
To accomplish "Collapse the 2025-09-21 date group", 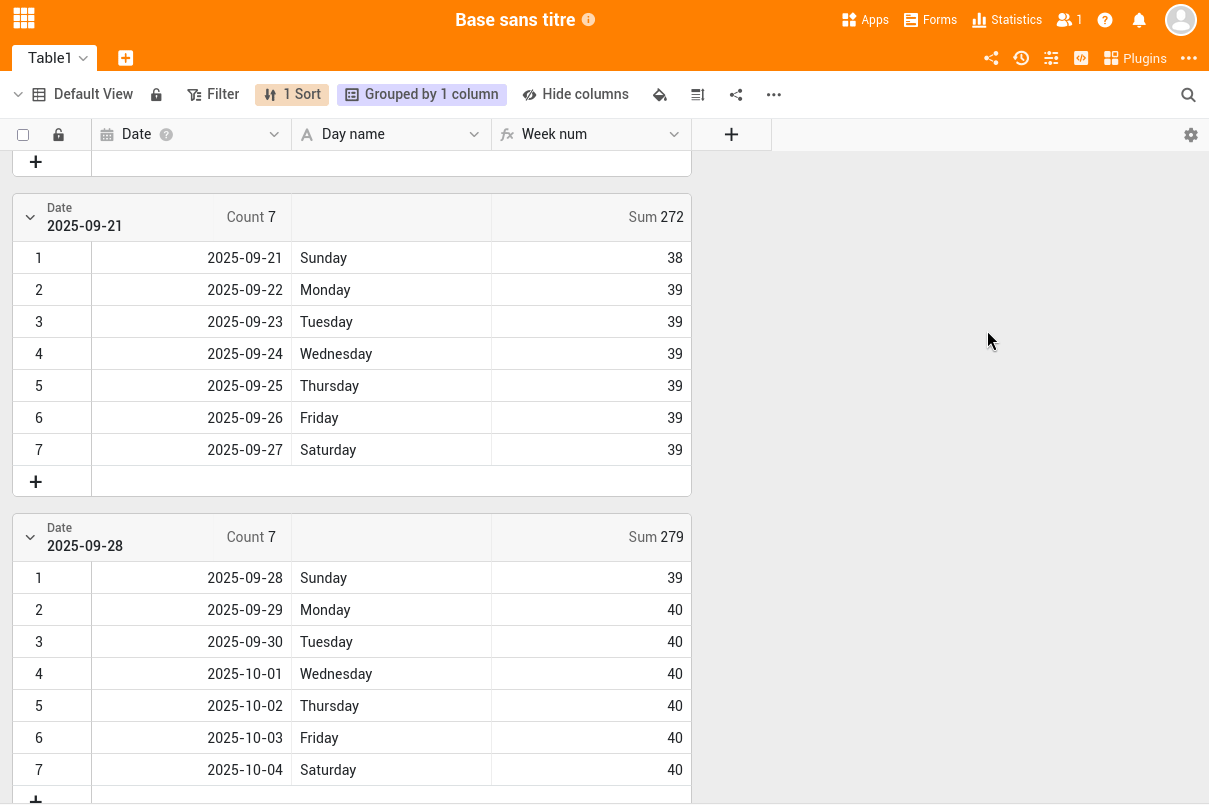I will [30, 217].
